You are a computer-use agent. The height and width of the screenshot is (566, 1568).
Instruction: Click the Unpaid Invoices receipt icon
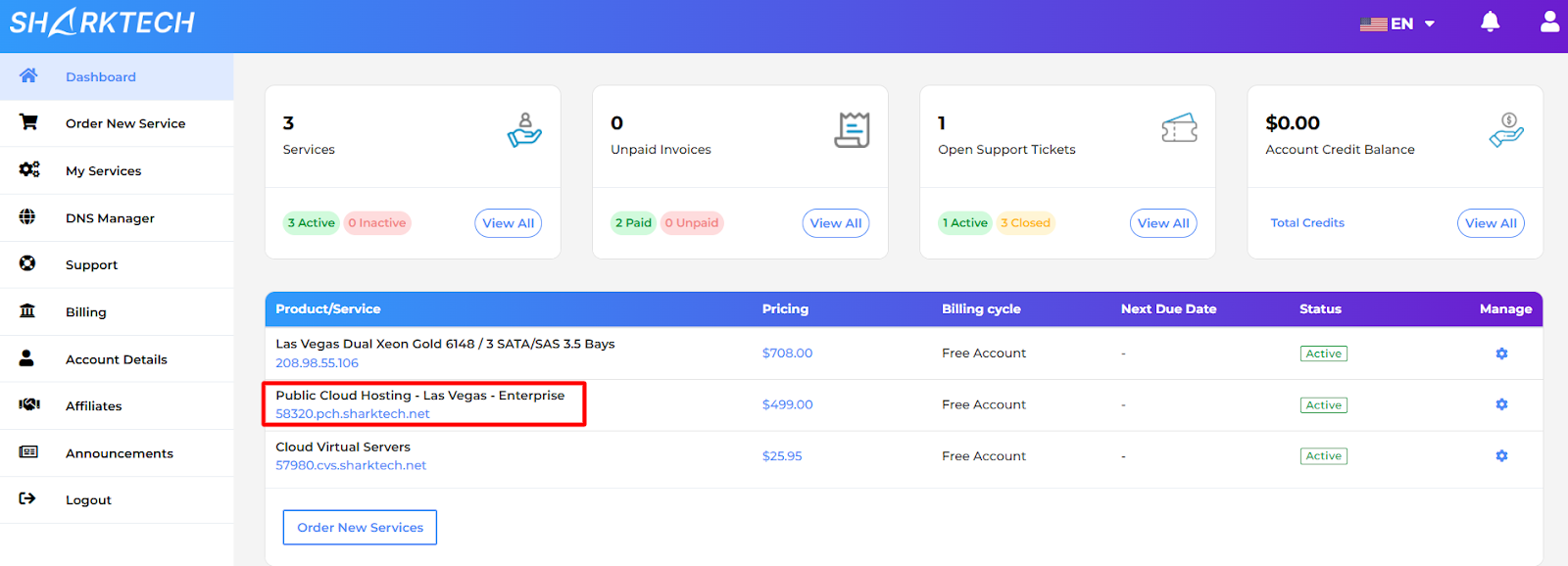click(x=853, y=129)
